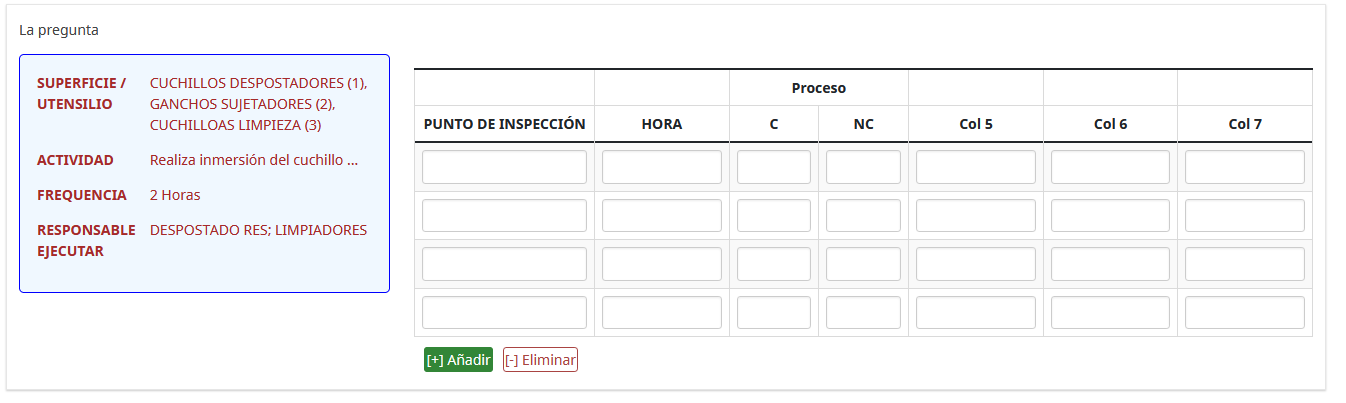
Task: Click third row C input box
Action: (x=774, y=264)
